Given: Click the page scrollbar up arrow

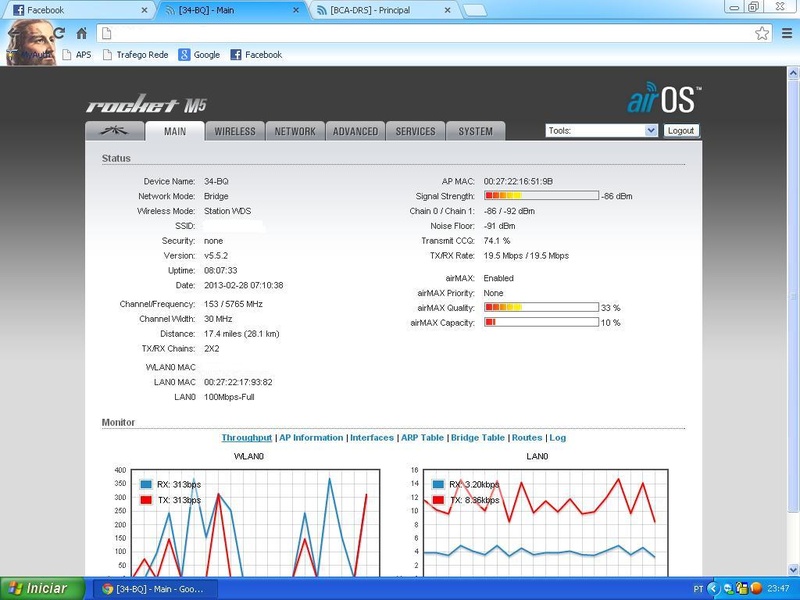Looking at the screenshot, I should tap(793, 73).
